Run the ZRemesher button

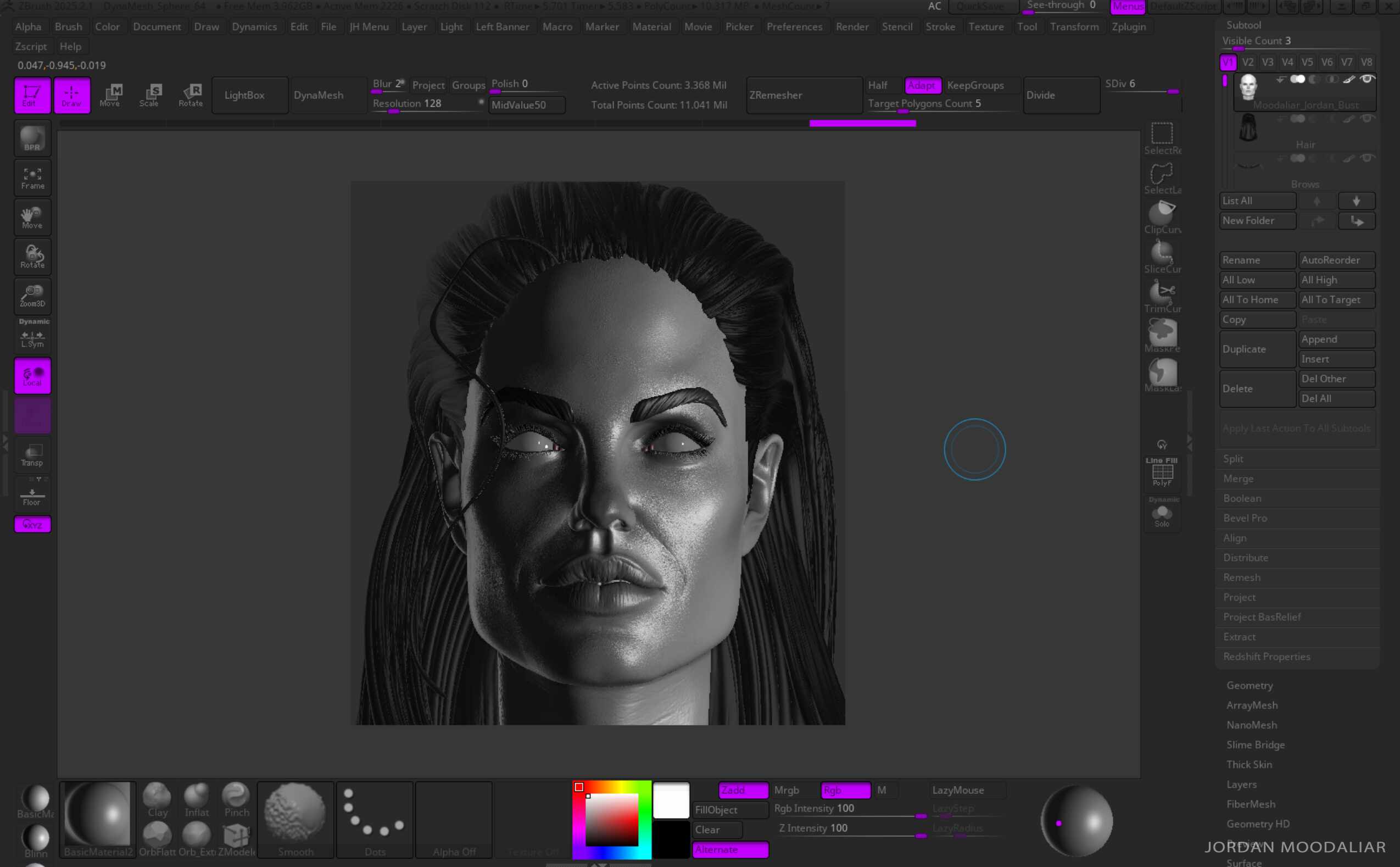[804, 95]
